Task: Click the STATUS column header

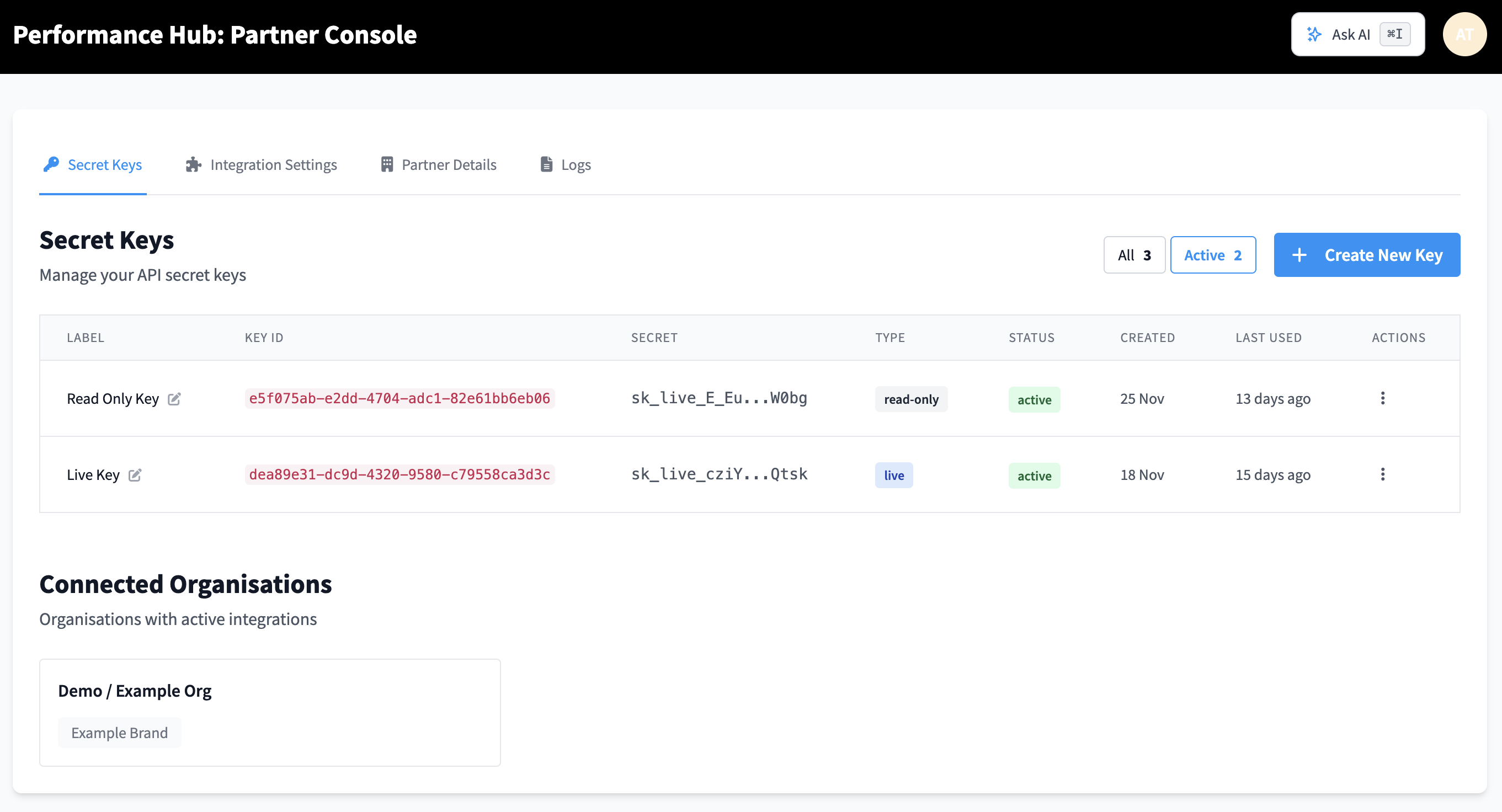Action: [1031, 338]
